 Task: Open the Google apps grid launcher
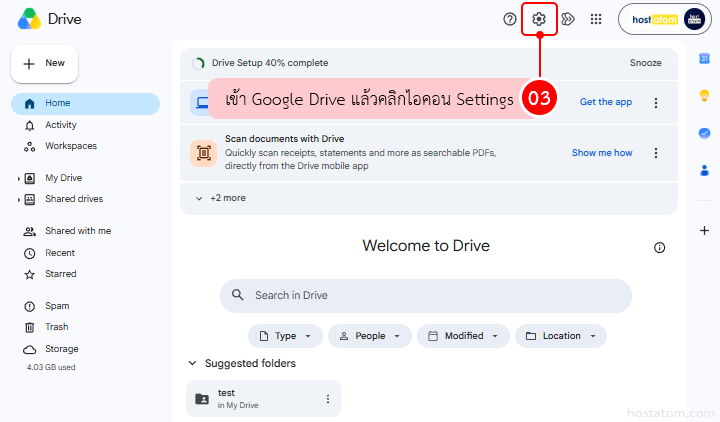tap(596, 19)
